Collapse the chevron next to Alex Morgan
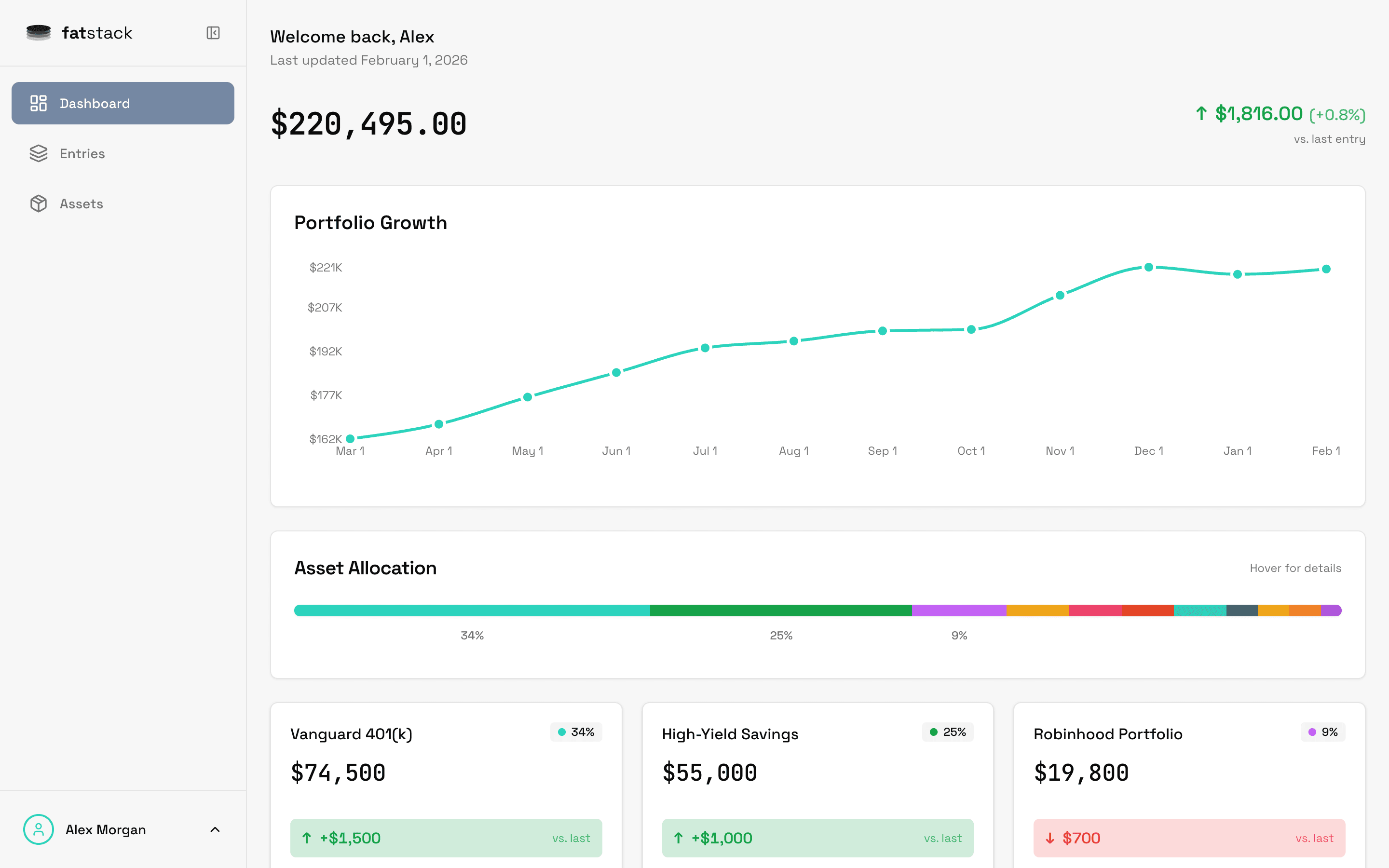The height and width of the screenshot is (868, 1389). click(x=215, y=829)
